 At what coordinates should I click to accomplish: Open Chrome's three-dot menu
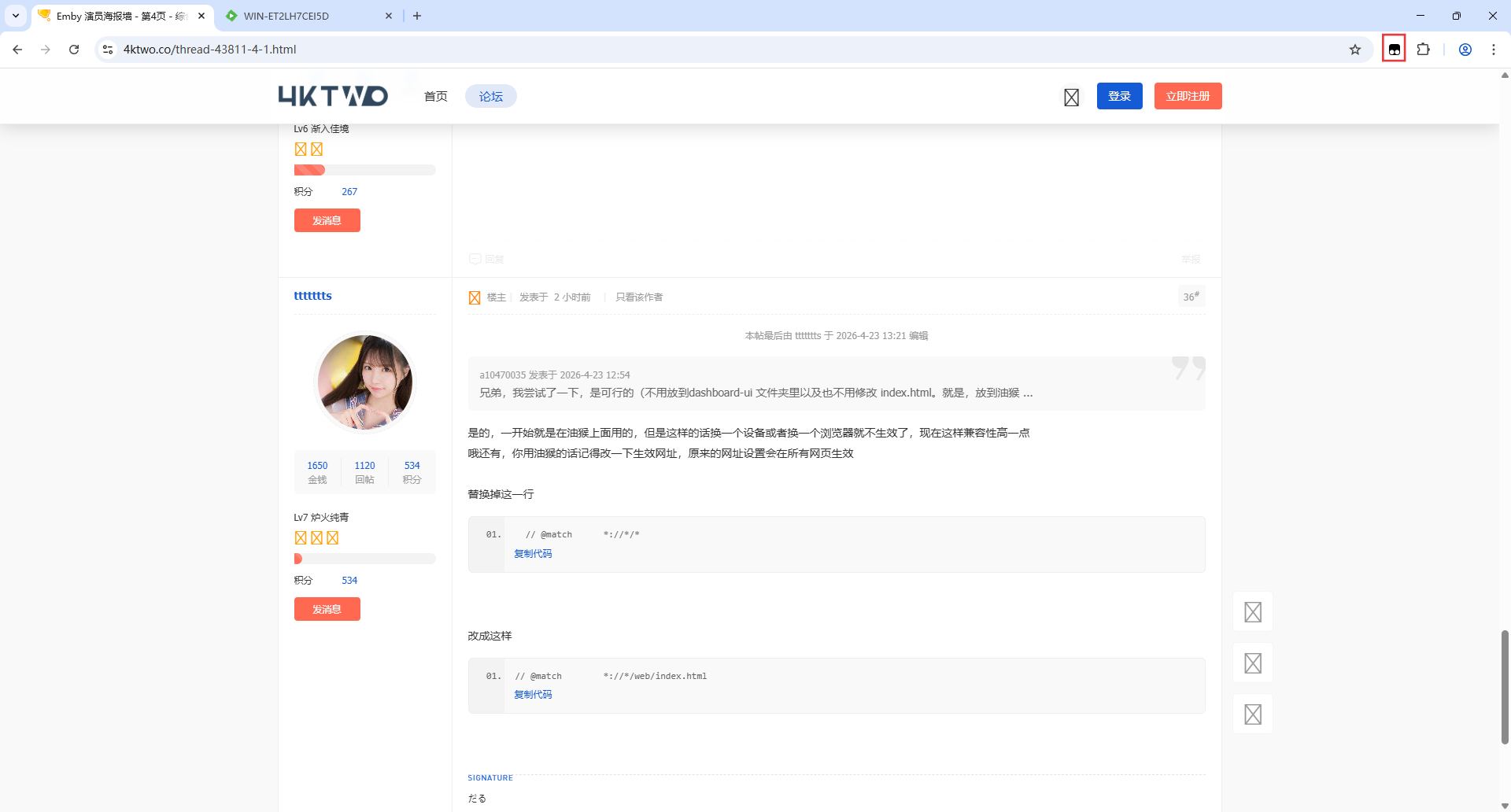[1493, 50]
